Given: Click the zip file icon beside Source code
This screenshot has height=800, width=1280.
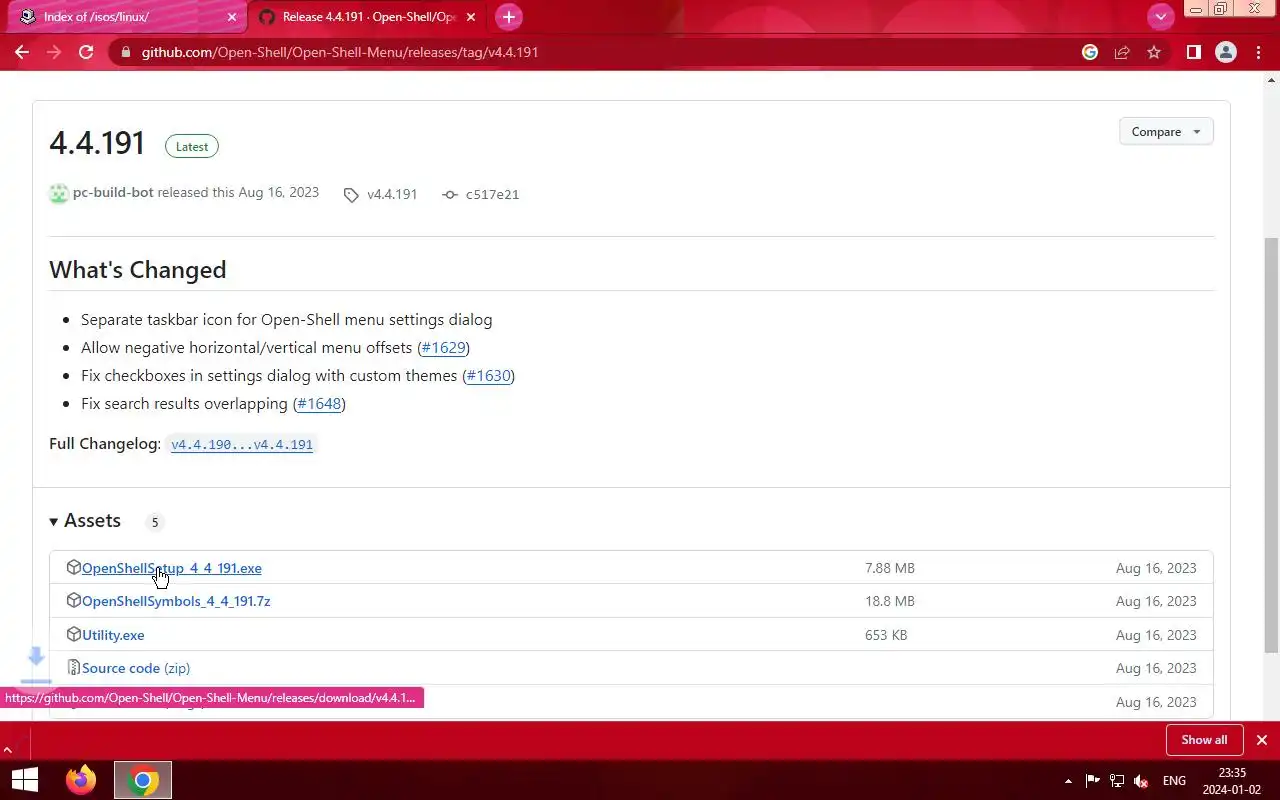Looking at the screenshot, I should [x=74, y=667].
